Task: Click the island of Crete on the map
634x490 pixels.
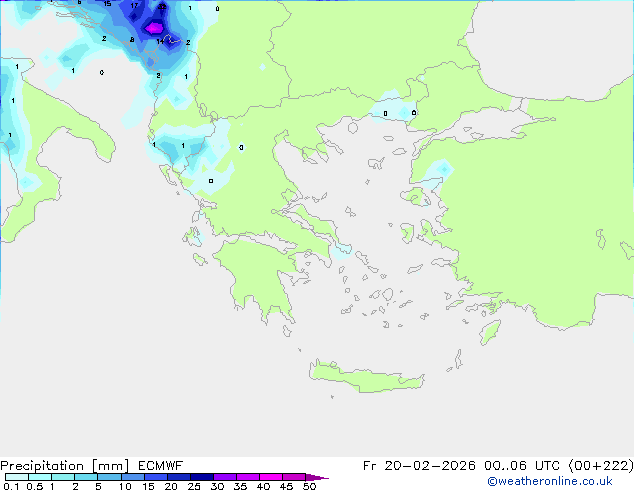Action: (x=366, y=377)
